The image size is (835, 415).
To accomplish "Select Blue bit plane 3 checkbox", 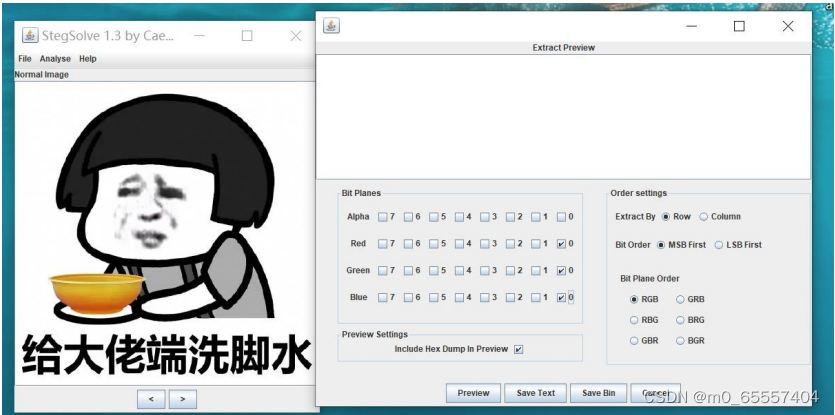I will [485, 297].
